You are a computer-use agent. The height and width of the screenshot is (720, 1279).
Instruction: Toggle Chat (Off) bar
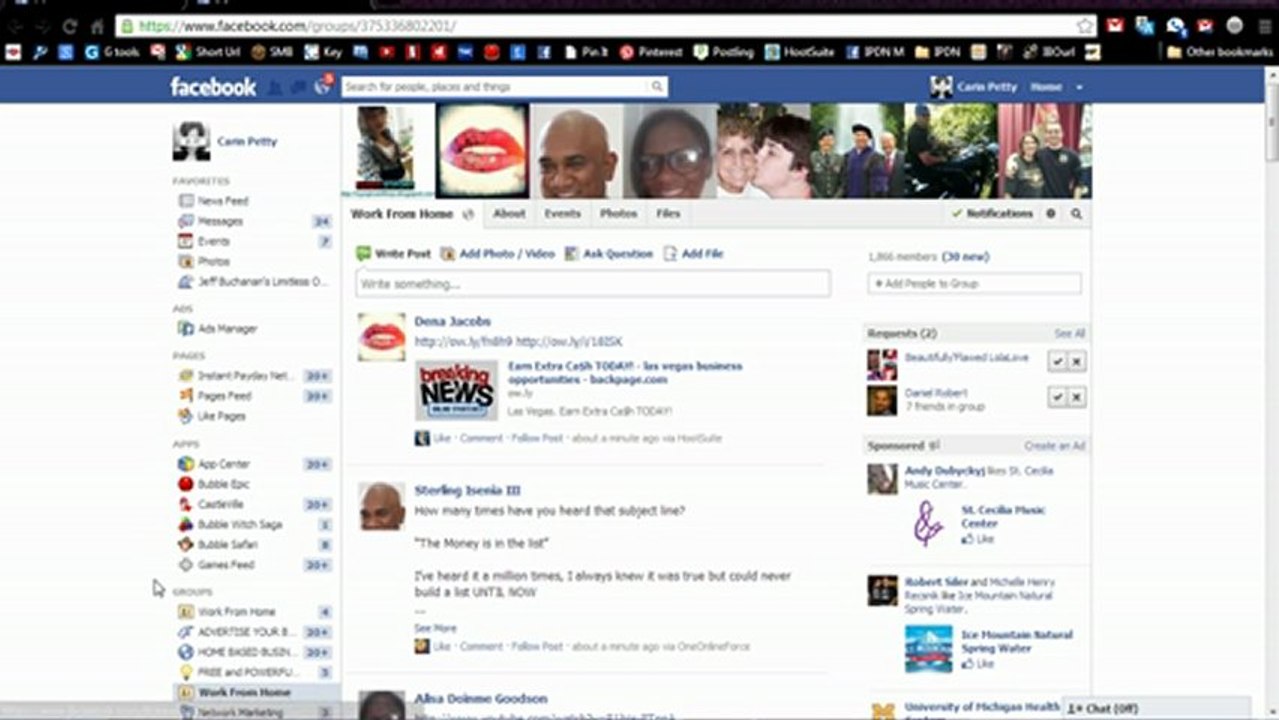(1157, 708)
